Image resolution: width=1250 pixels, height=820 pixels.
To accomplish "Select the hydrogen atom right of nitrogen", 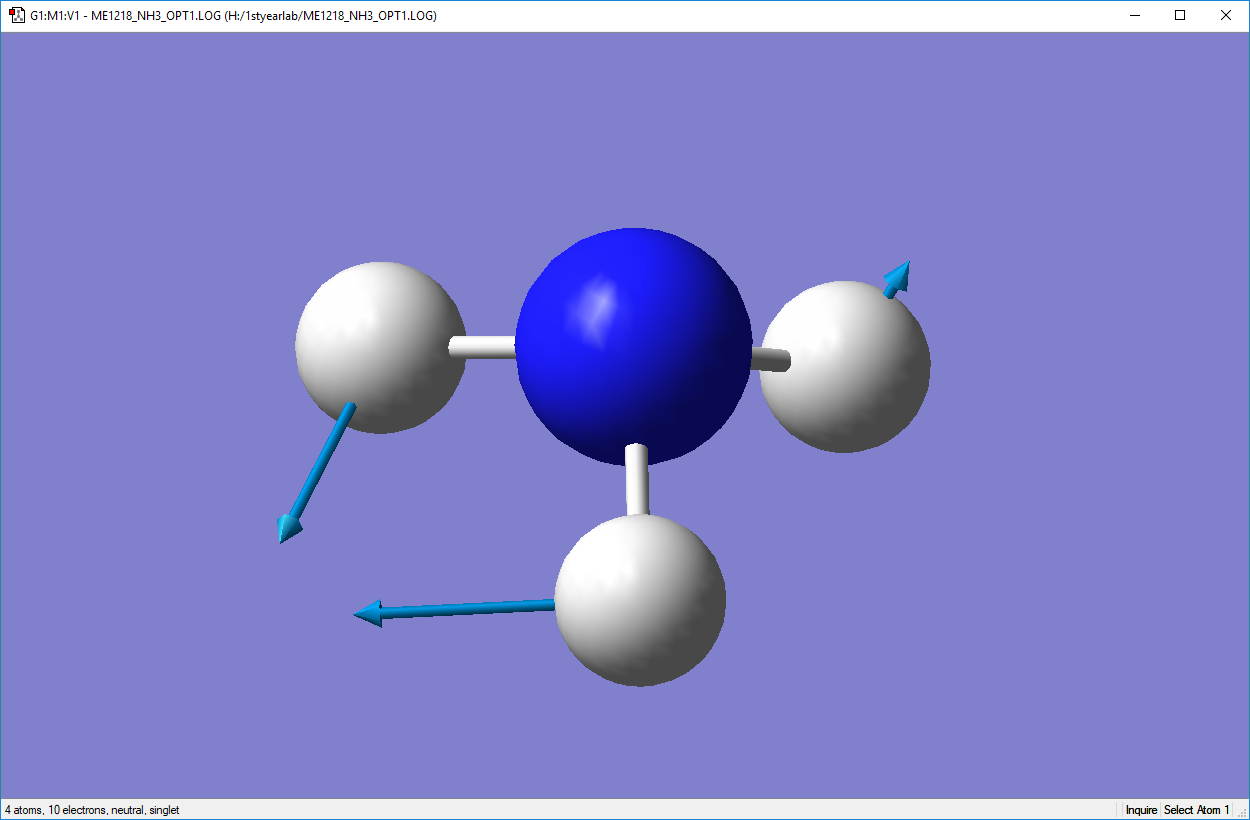I will (845, 367).
